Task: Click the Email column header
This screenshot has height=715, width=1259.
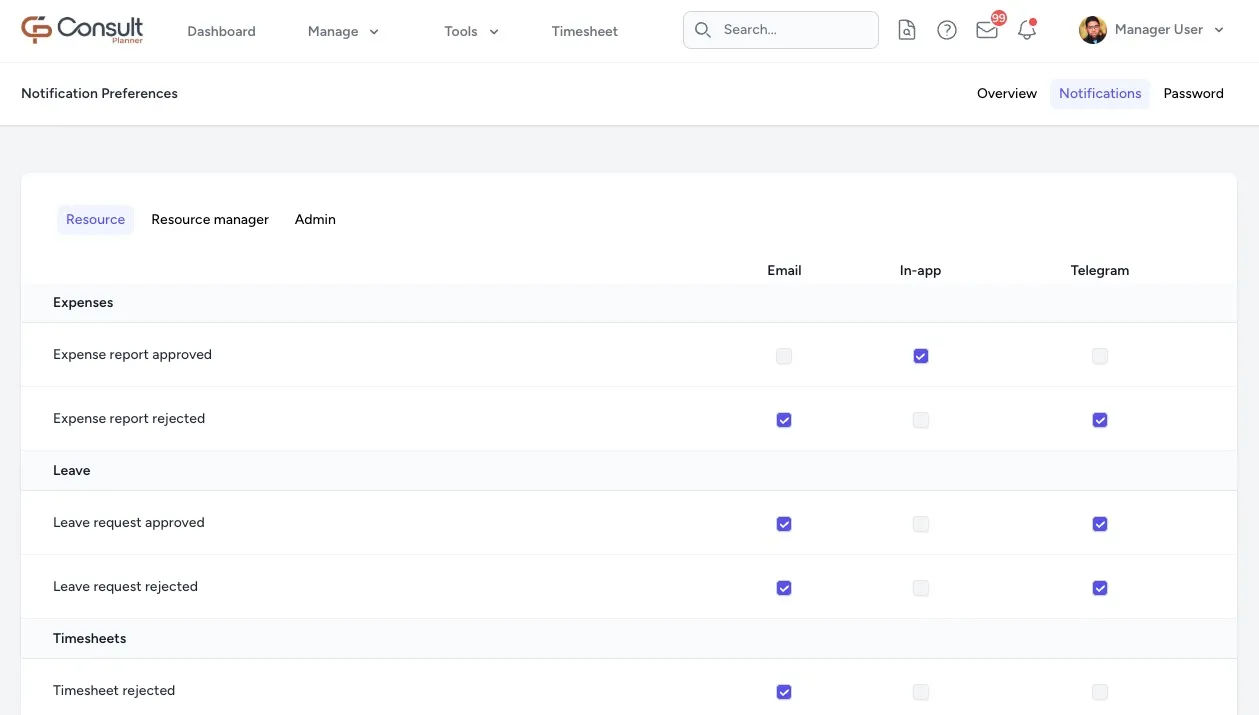Action: click(x=784, y=270)
